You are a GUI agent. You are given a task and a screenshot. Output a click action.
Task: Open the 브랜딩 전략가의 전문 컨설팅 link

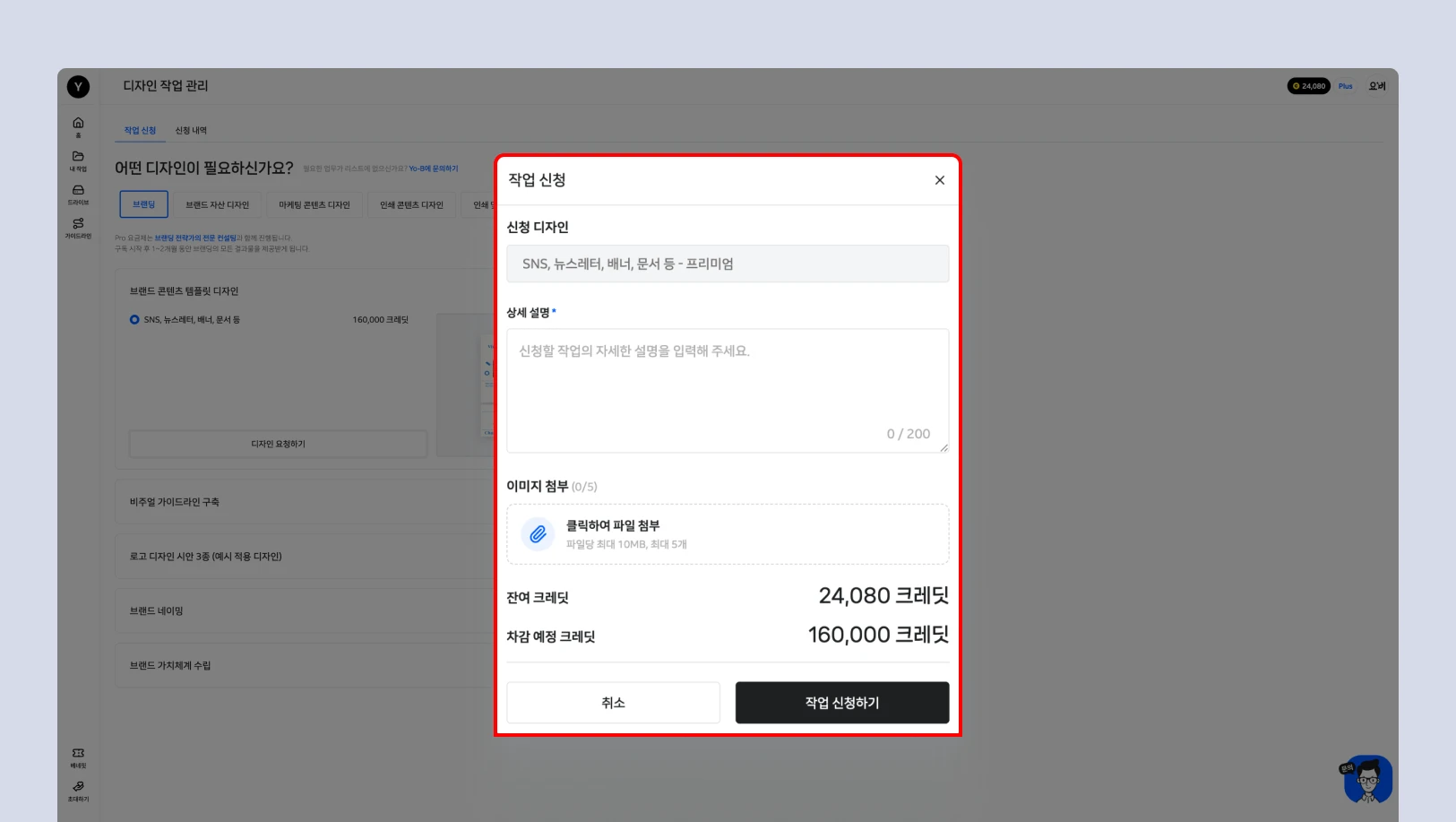[195, 238]
